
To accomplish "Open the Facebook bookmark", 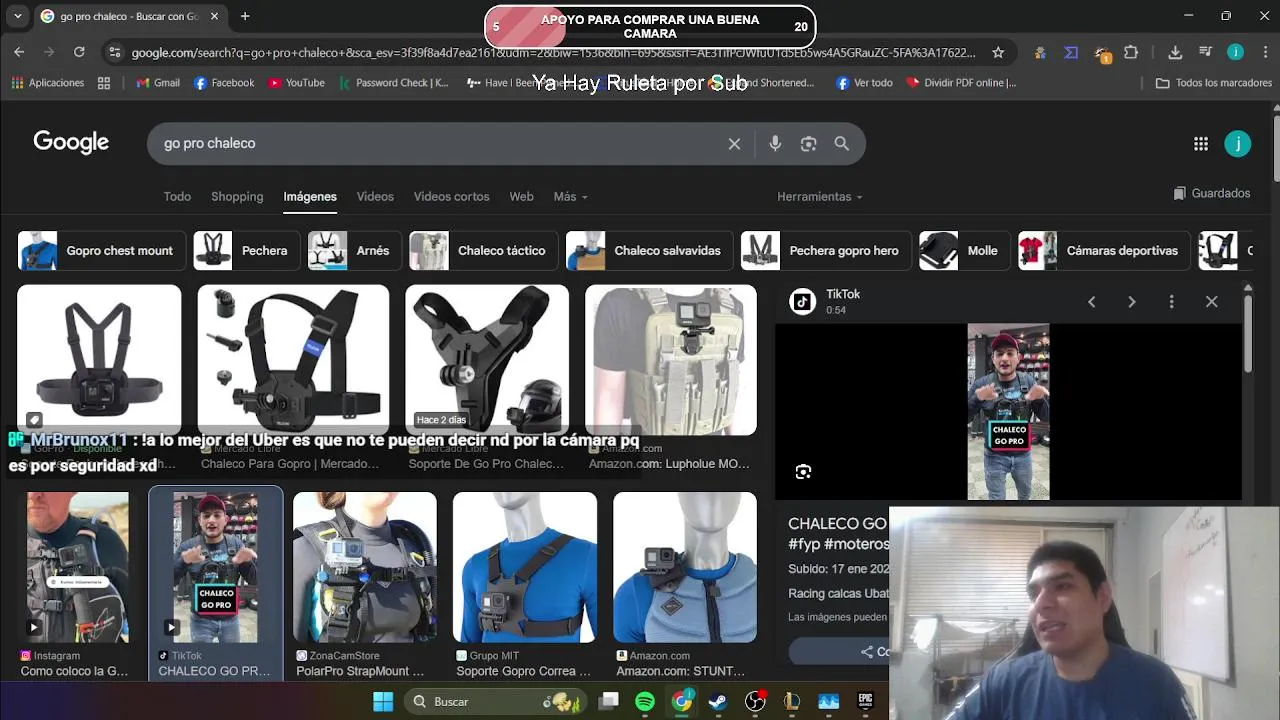I will point(224,83).
